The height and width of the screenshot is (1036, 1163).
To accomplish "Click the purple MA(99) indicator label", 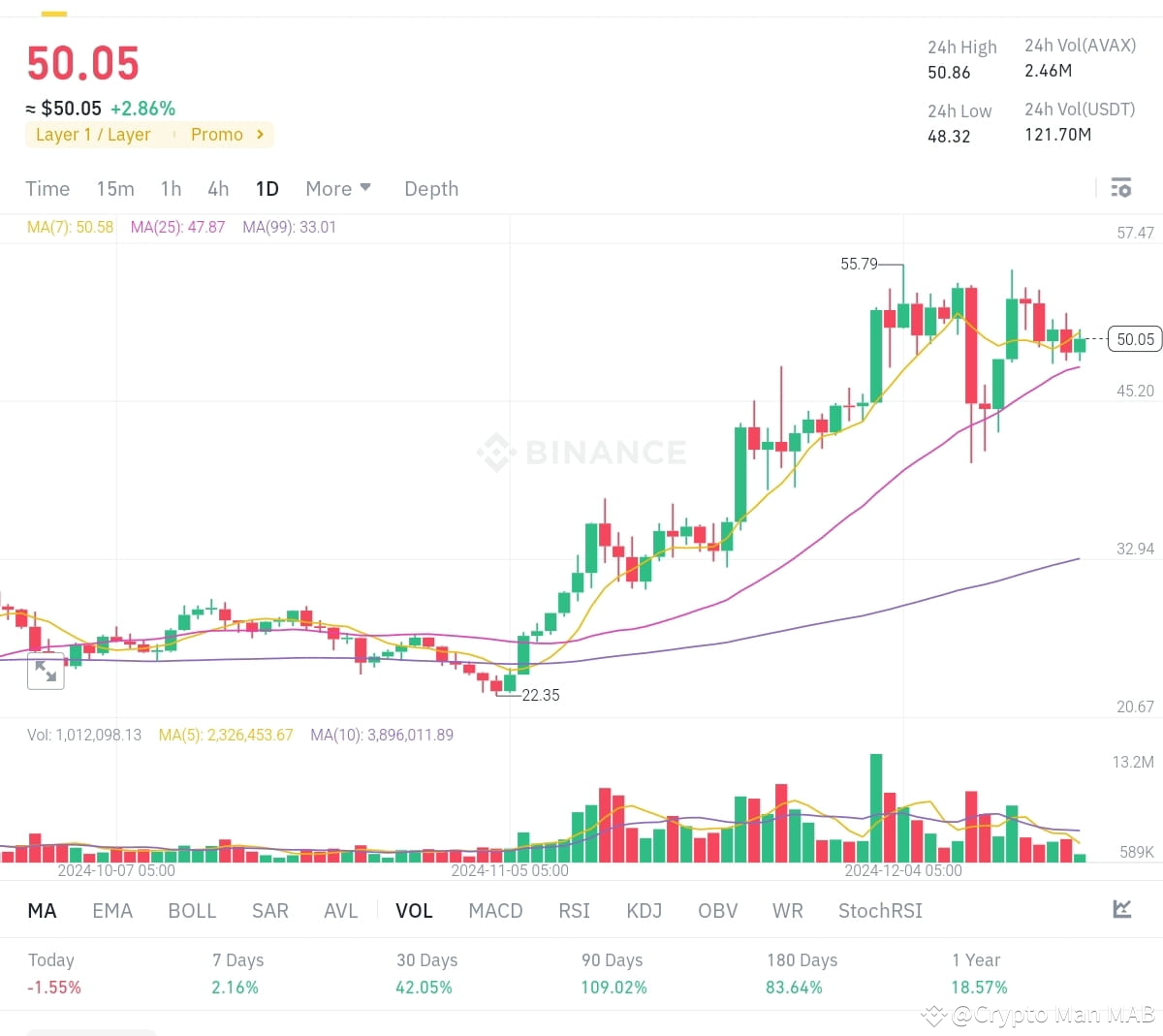I will point(288,227).
